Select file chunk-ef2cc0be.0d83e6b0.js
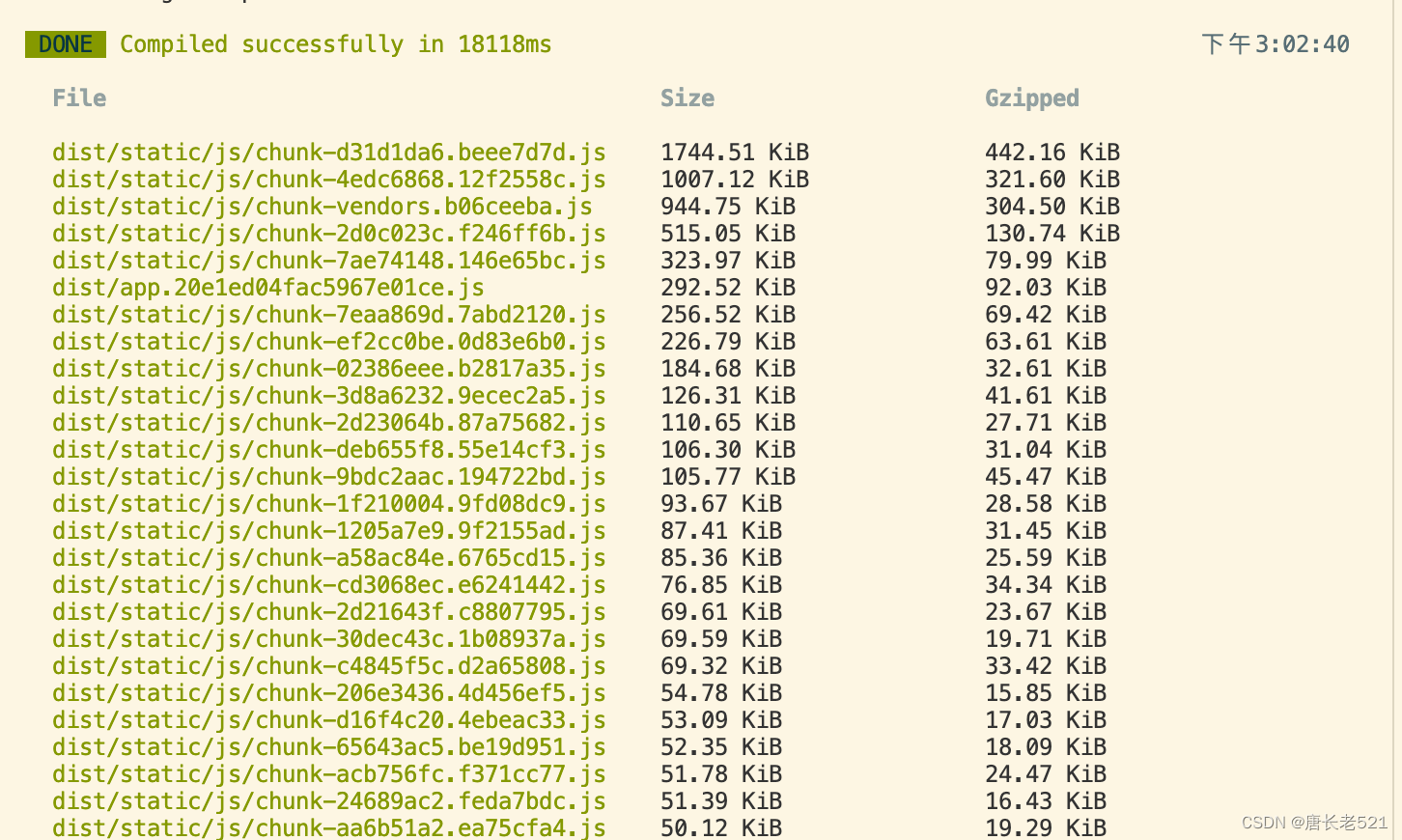Image resolution: width=1402 pixels, height=840 pixels. pos(329,342)
